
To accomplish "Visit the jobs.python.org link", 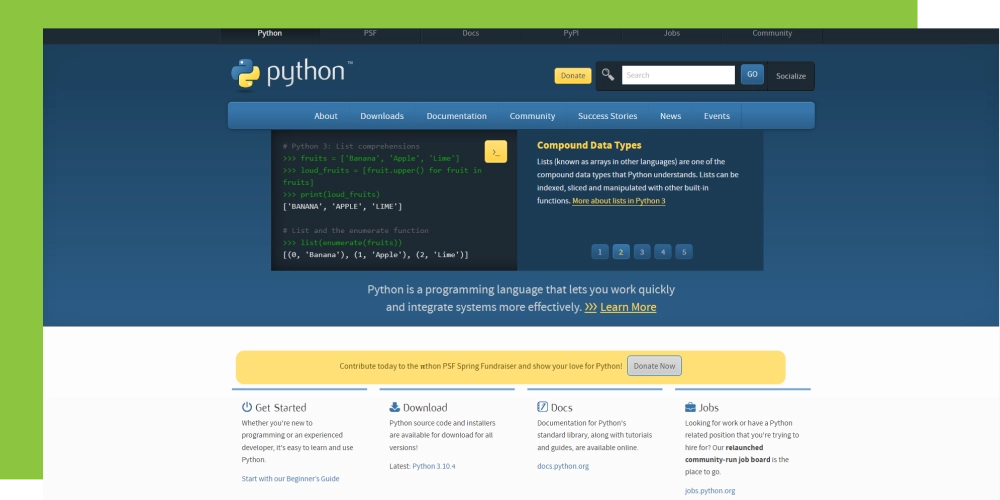I will (x=710, y=491).
